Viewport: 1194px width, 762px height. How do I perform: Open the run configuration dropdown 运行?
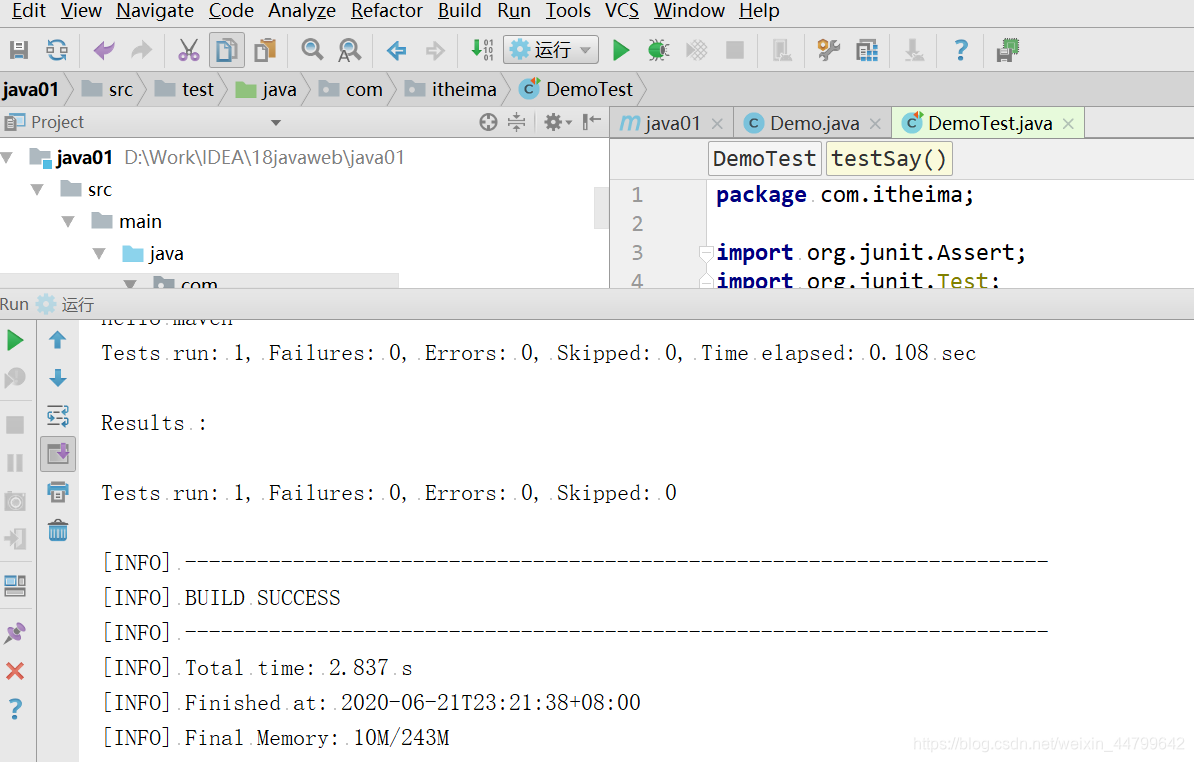tap(551, 51)
